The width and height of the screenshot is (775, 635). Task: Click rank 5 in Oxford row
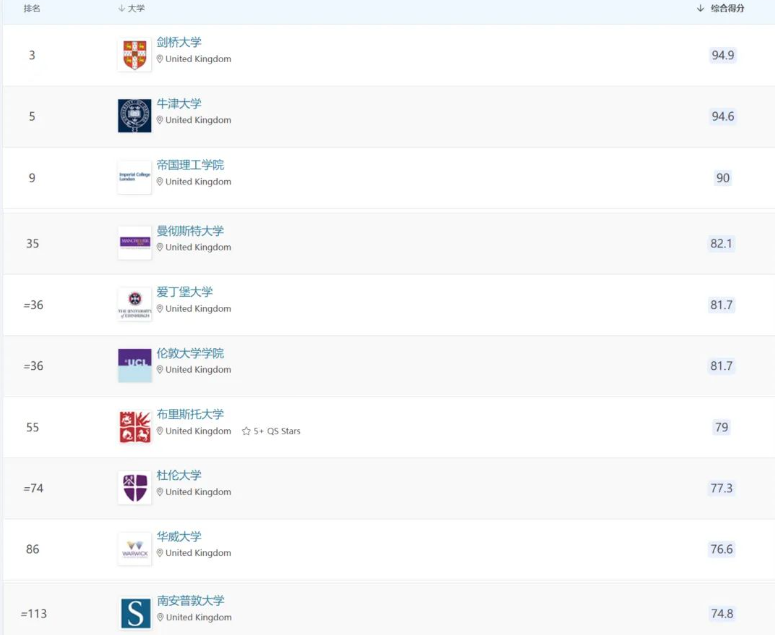pos(32,116)
